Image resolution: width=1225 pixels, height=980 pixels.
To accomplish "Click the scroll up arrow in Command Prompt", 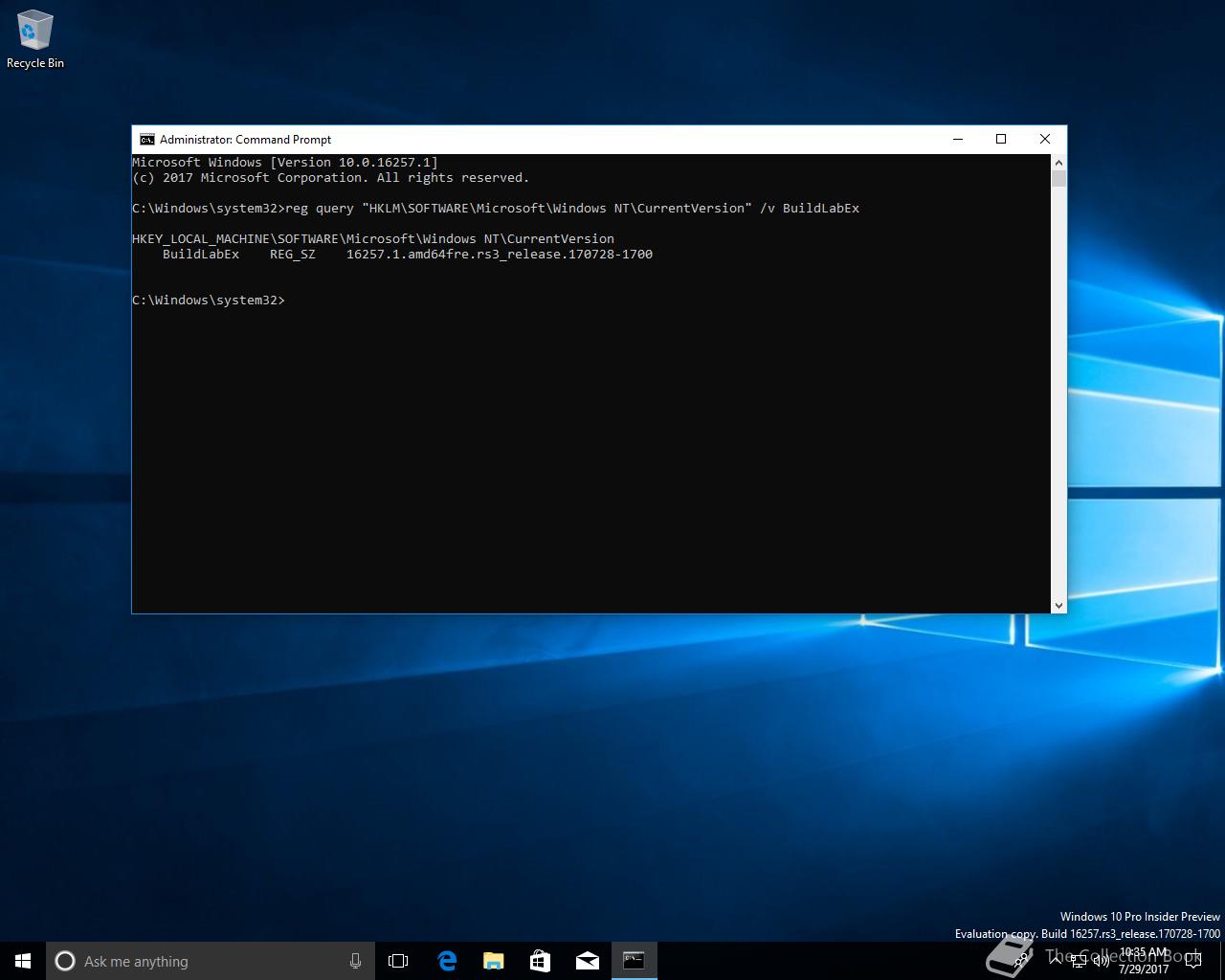I will tap(1058, 163).
